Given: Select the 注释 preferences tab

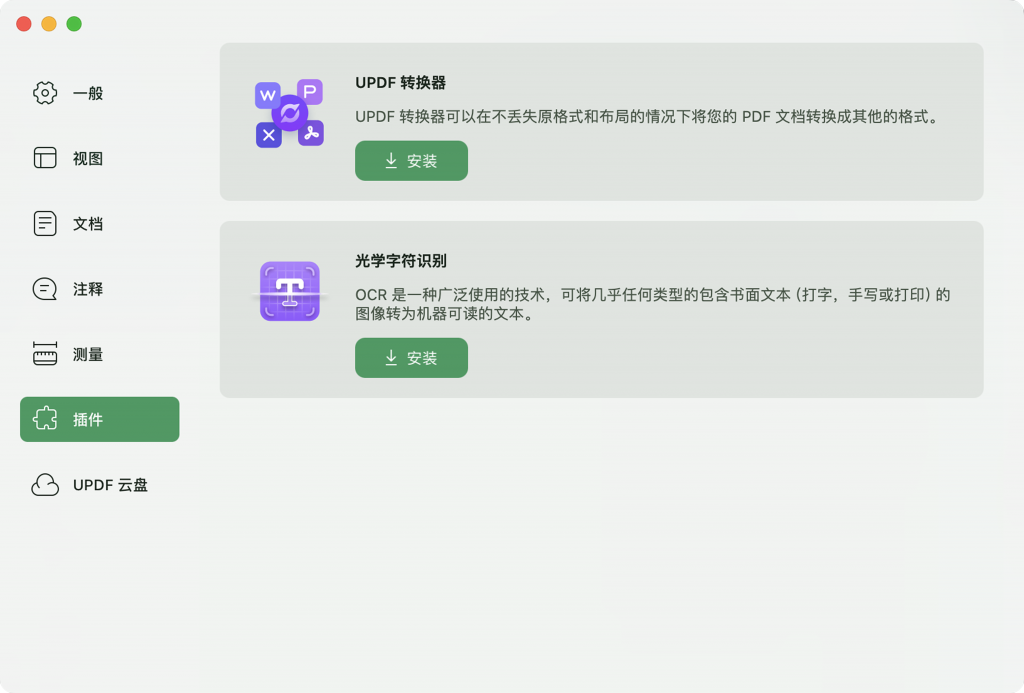Looking at the screenshot, I should (x=88, y=289).
